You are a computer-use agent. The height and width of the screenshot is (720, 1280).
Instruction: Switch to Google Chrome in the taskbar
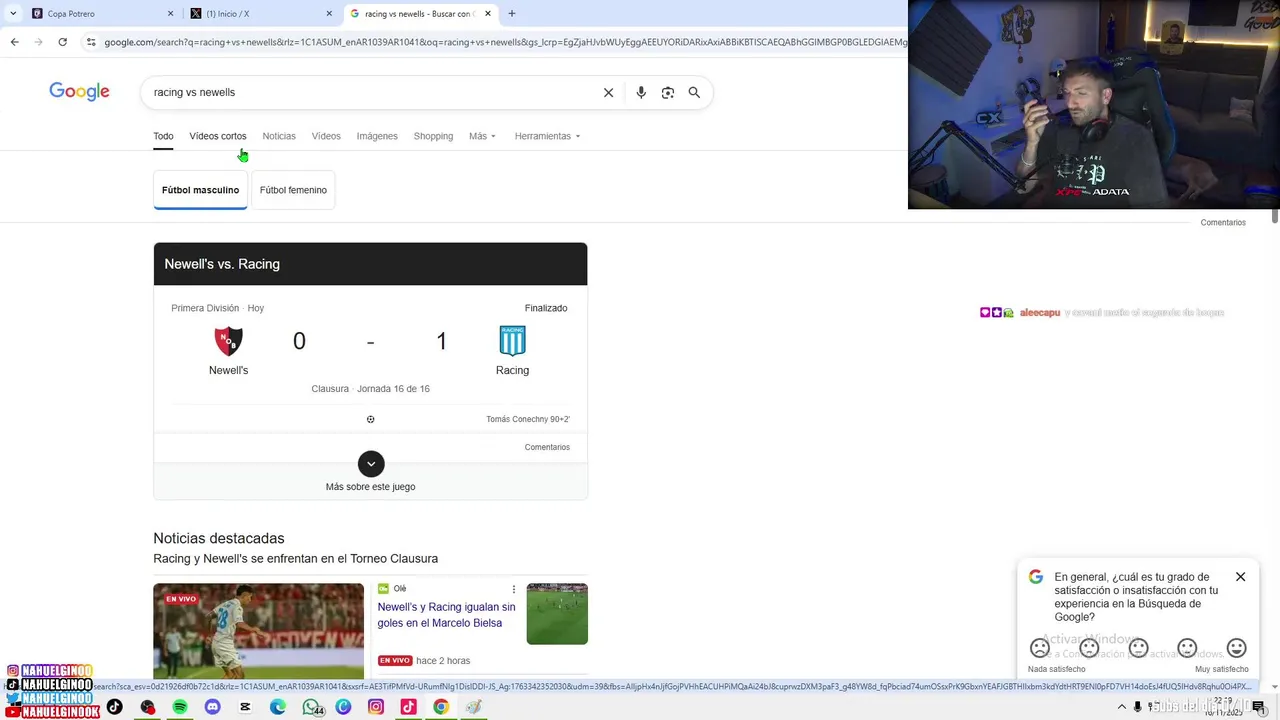point(441,707)
